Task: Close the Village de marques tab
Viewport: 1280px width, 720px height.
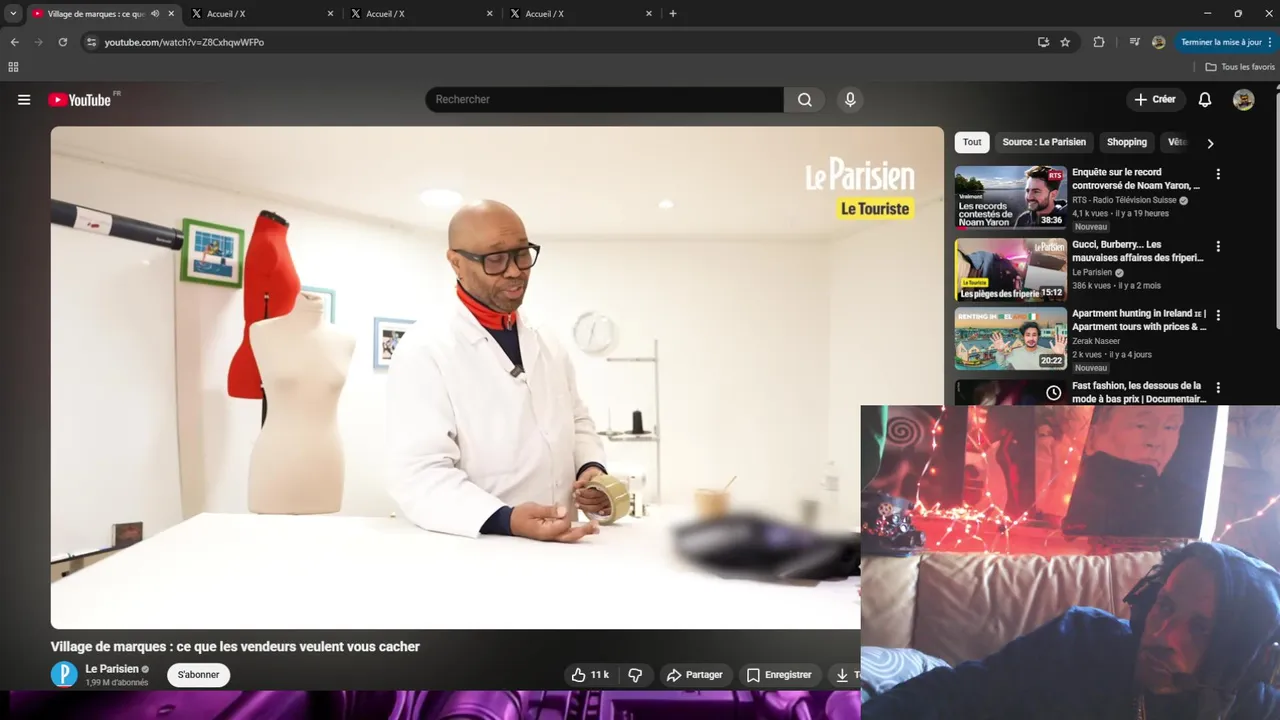Action: pyautogui.click(x=171, y=14)
